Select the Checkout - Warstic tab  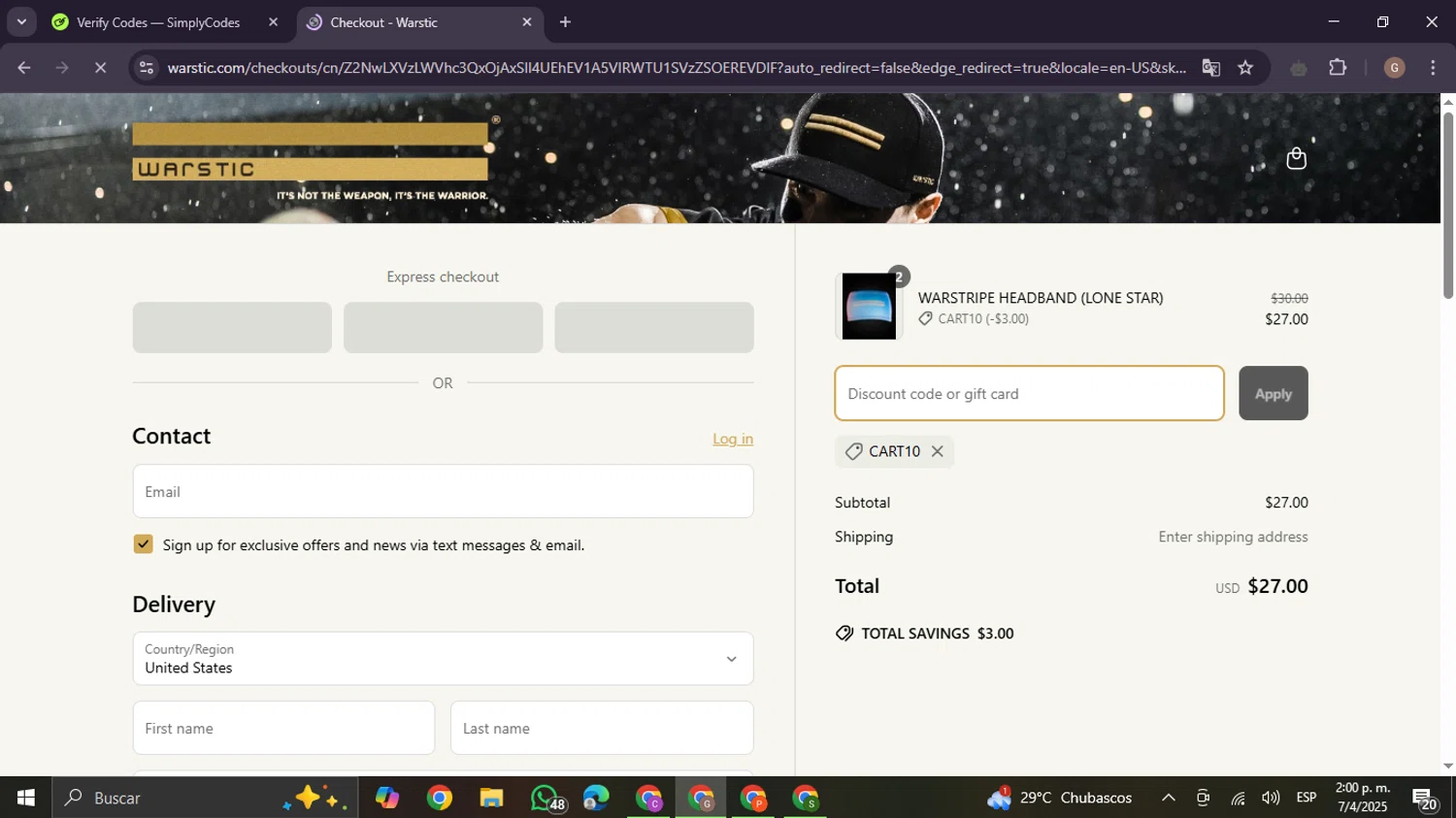384,22
